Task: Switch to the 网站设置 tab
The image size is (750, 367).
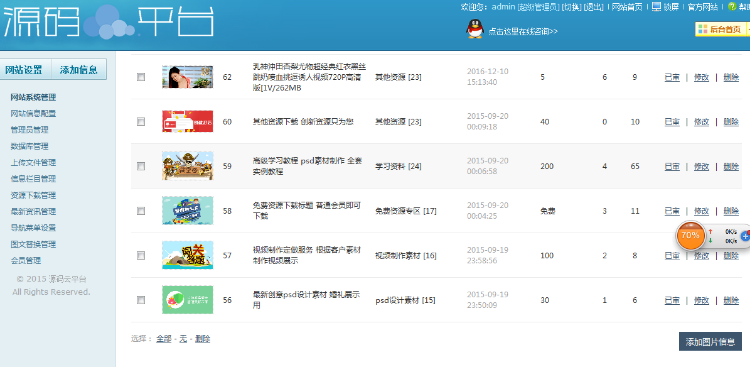Action: 24,69
